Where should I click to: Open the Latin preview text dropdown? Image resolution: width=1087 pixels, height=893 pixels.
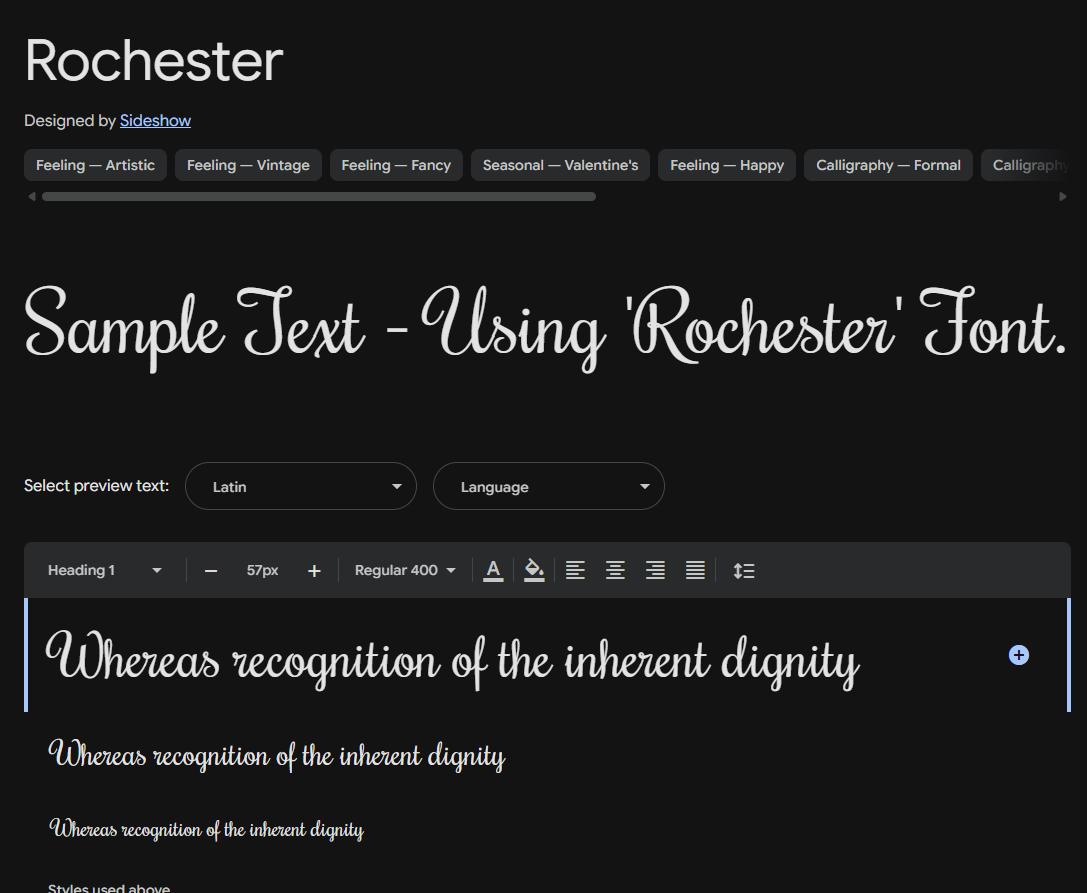click(x=301, y=486)
